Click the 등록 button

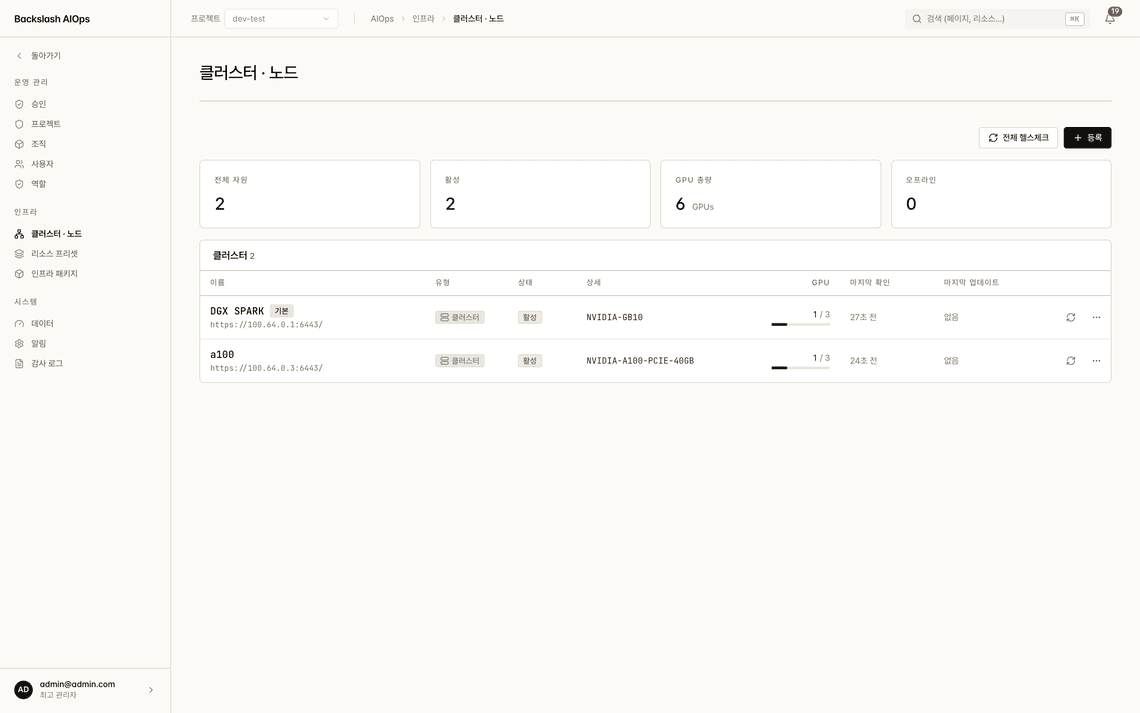coord(1087,138)
